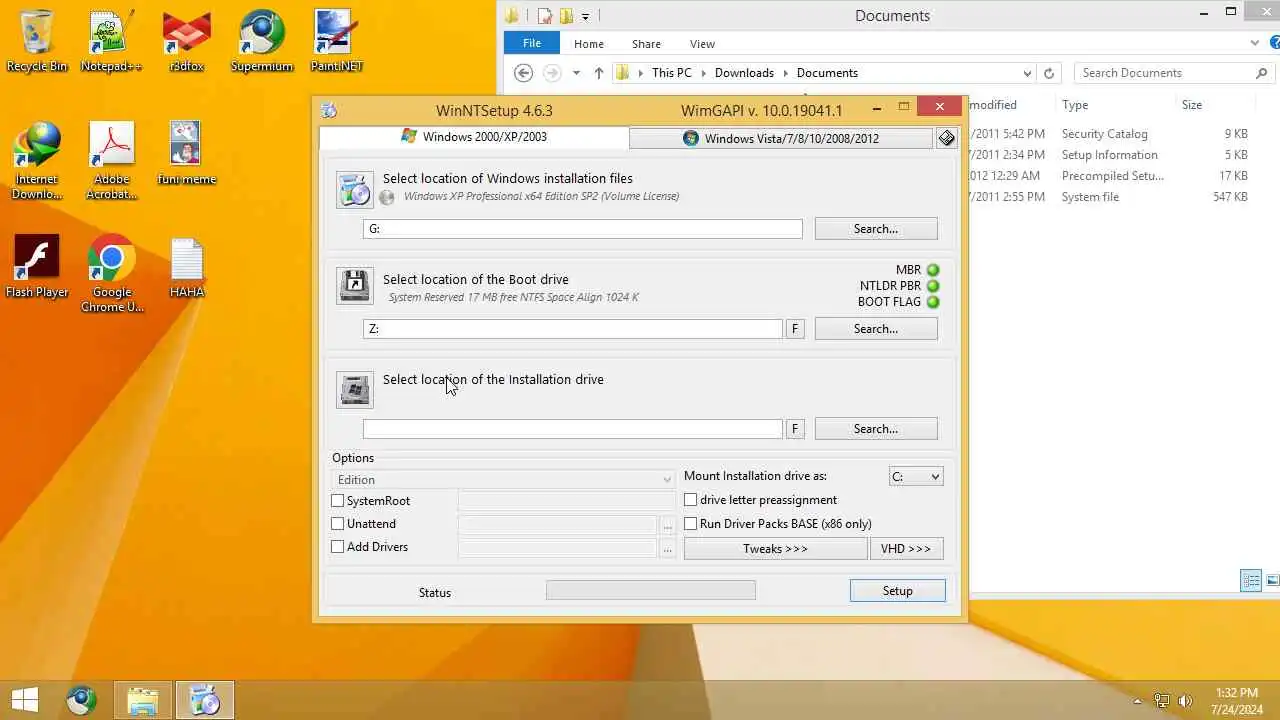Click the Setup button
Screen dimensions: 1280x720
(897, 591)
